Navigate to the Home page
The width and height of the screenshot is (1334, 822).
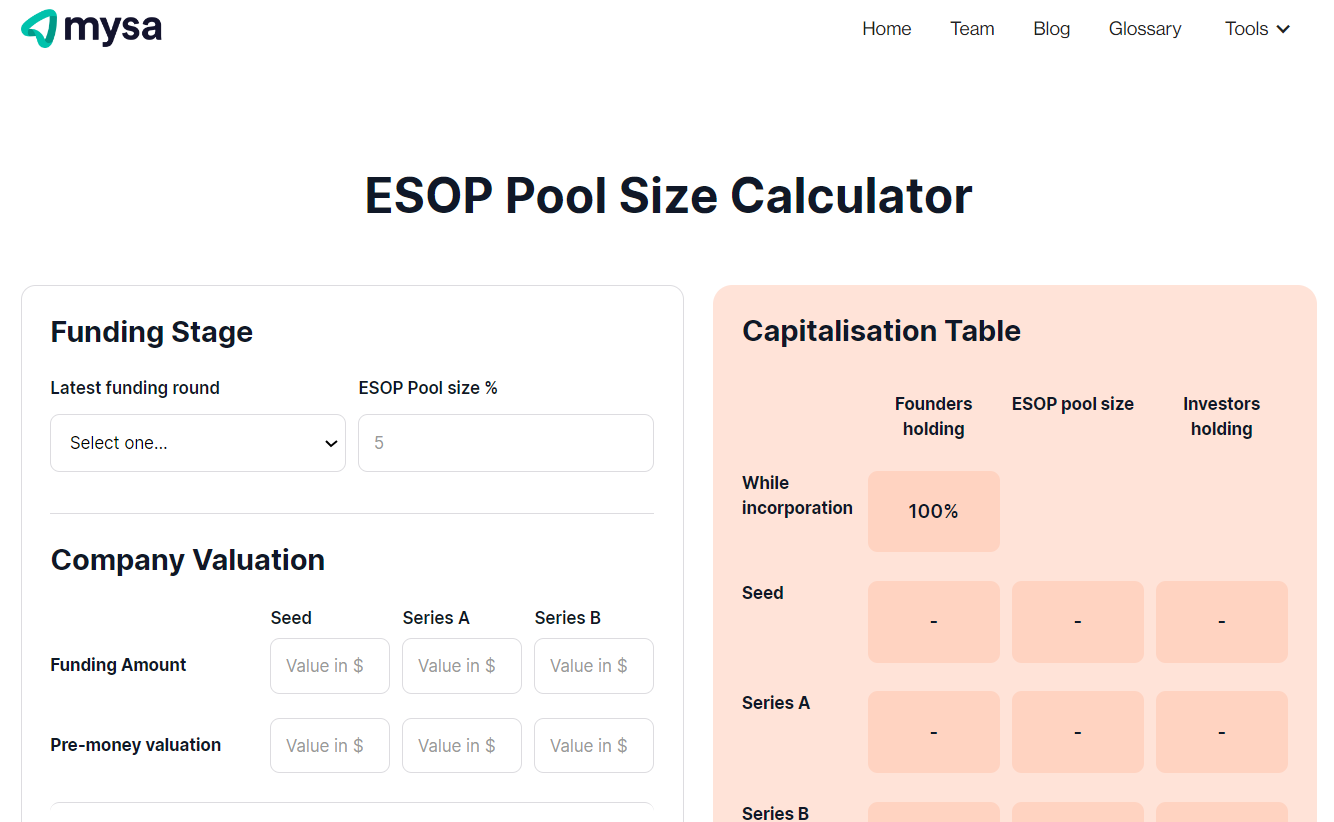click(886, 29)
